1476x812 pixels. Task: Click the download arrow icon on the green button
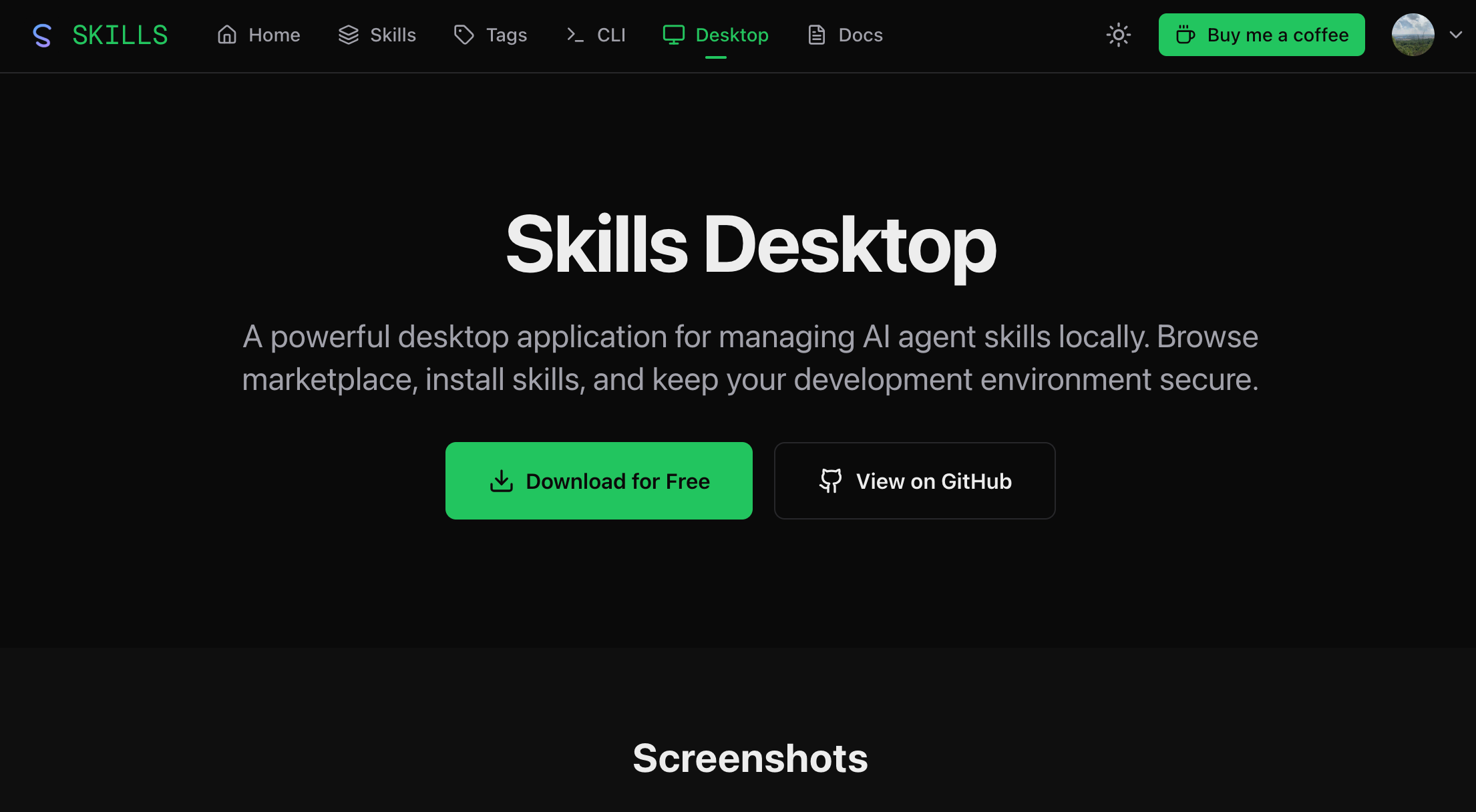click(502, 481)
